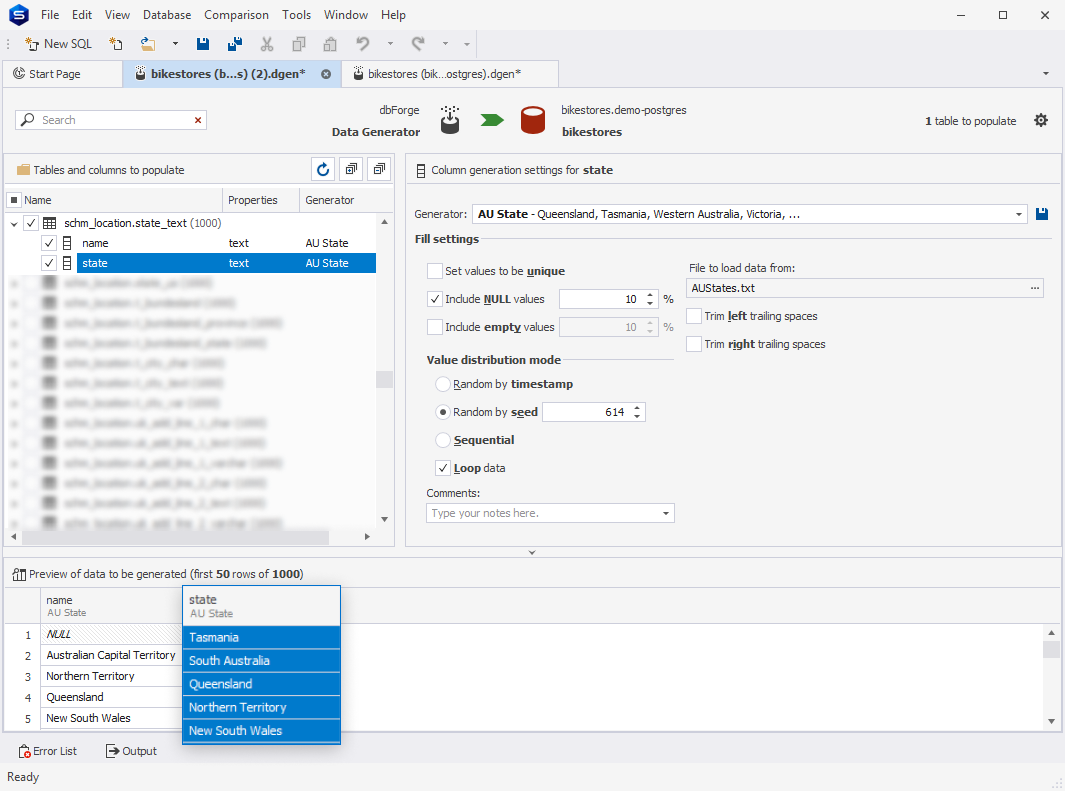
Task: Open the Redo history dropdown arrow
Action: click(446, 44)
